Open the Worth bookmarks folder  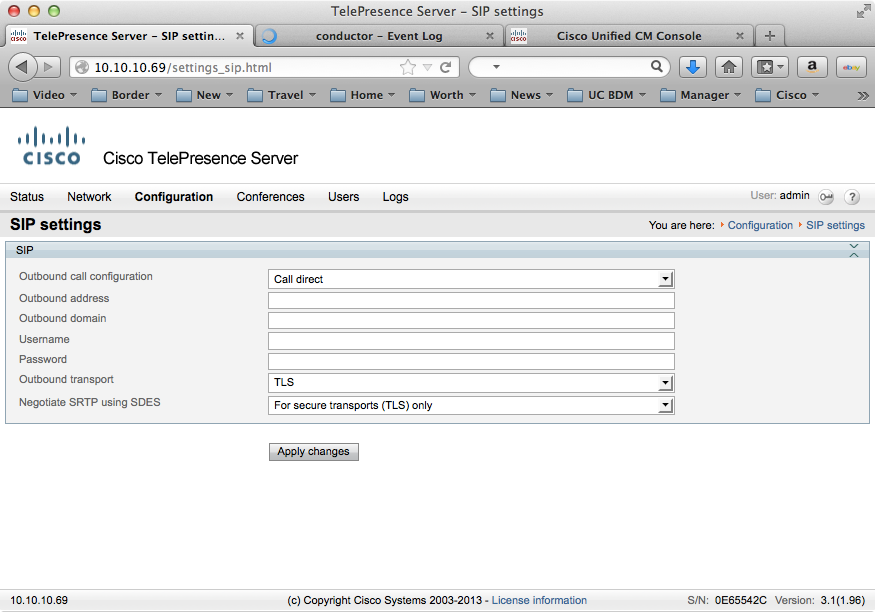(442, 95)
